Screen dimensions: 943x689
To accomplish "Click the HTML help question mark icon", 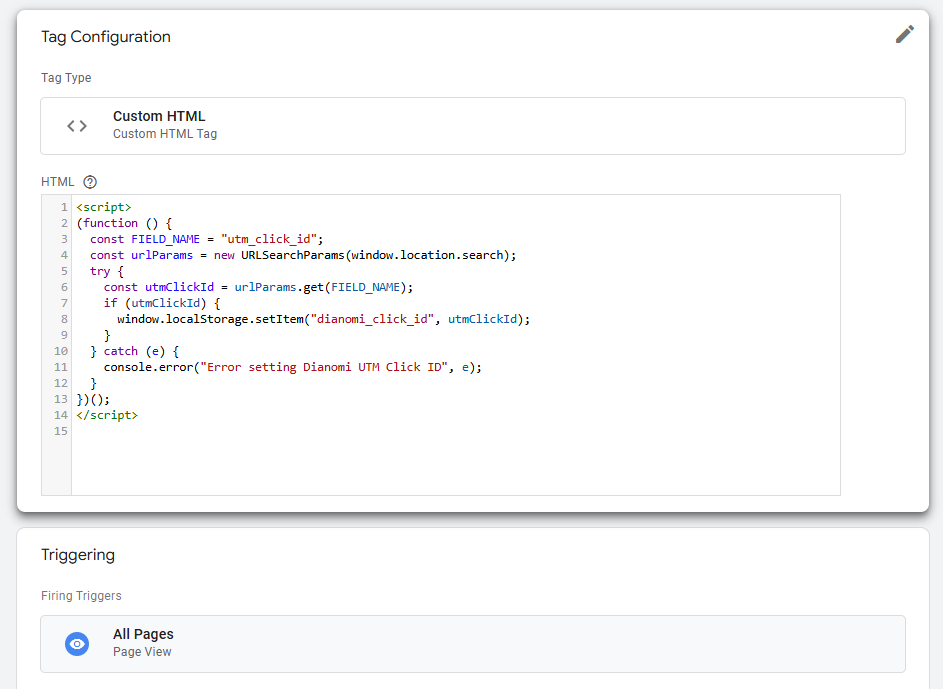I will (90, 182).
